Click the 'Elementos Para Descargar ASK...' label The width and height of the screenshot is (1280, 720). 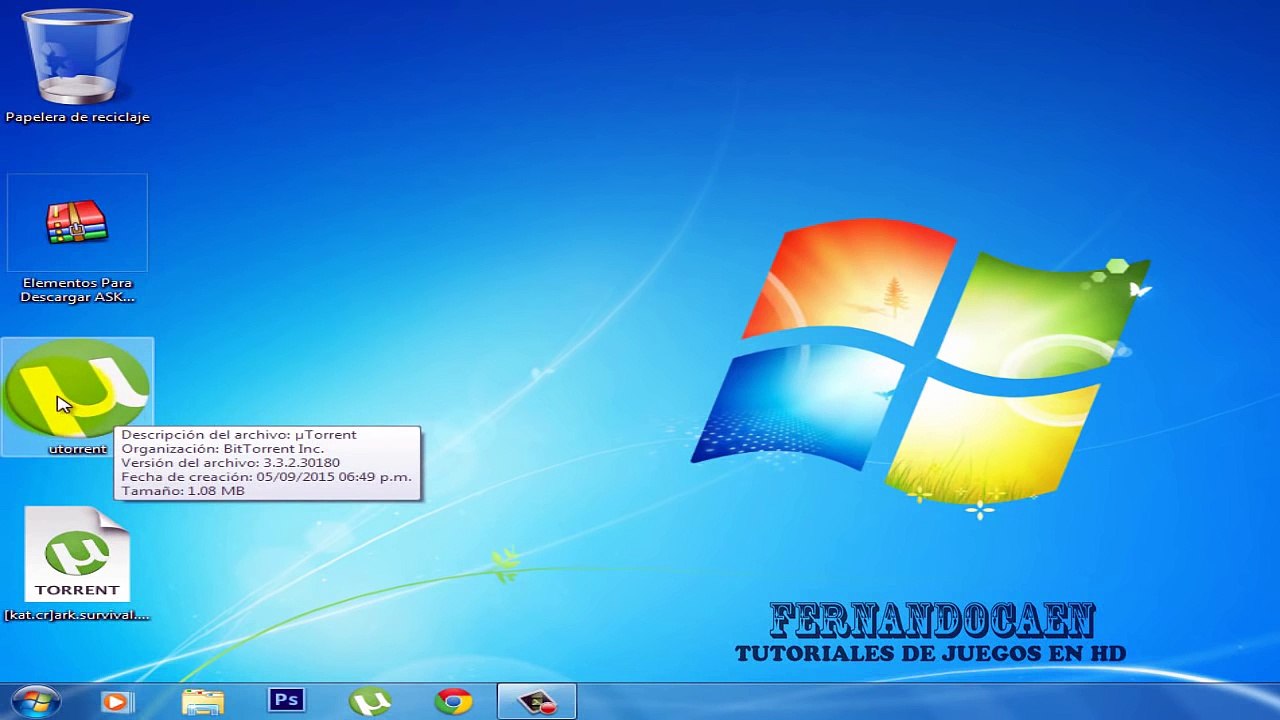77,290
